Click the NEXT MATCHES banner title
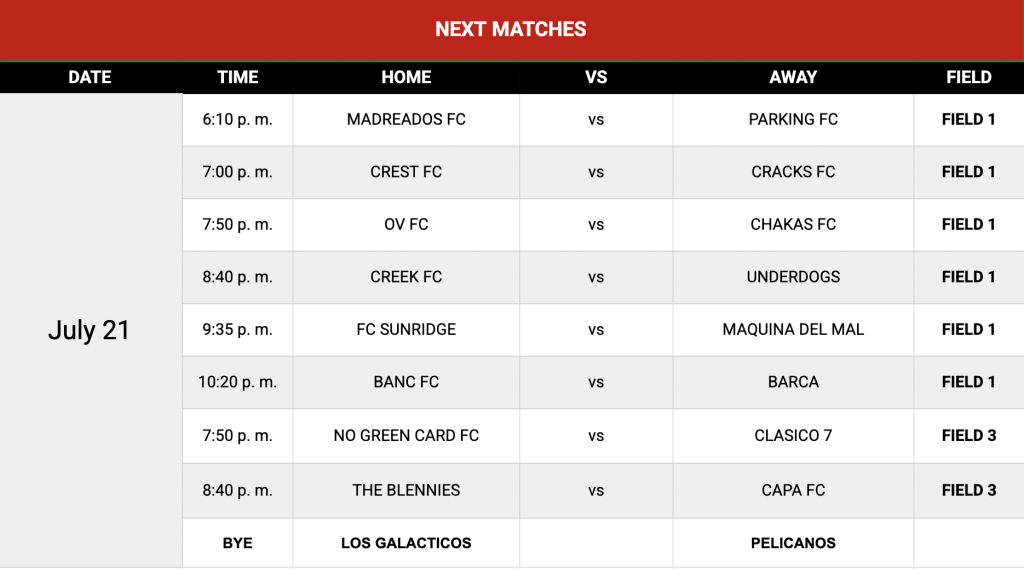Screen dimensions: 1024x569 click(511, 29)
